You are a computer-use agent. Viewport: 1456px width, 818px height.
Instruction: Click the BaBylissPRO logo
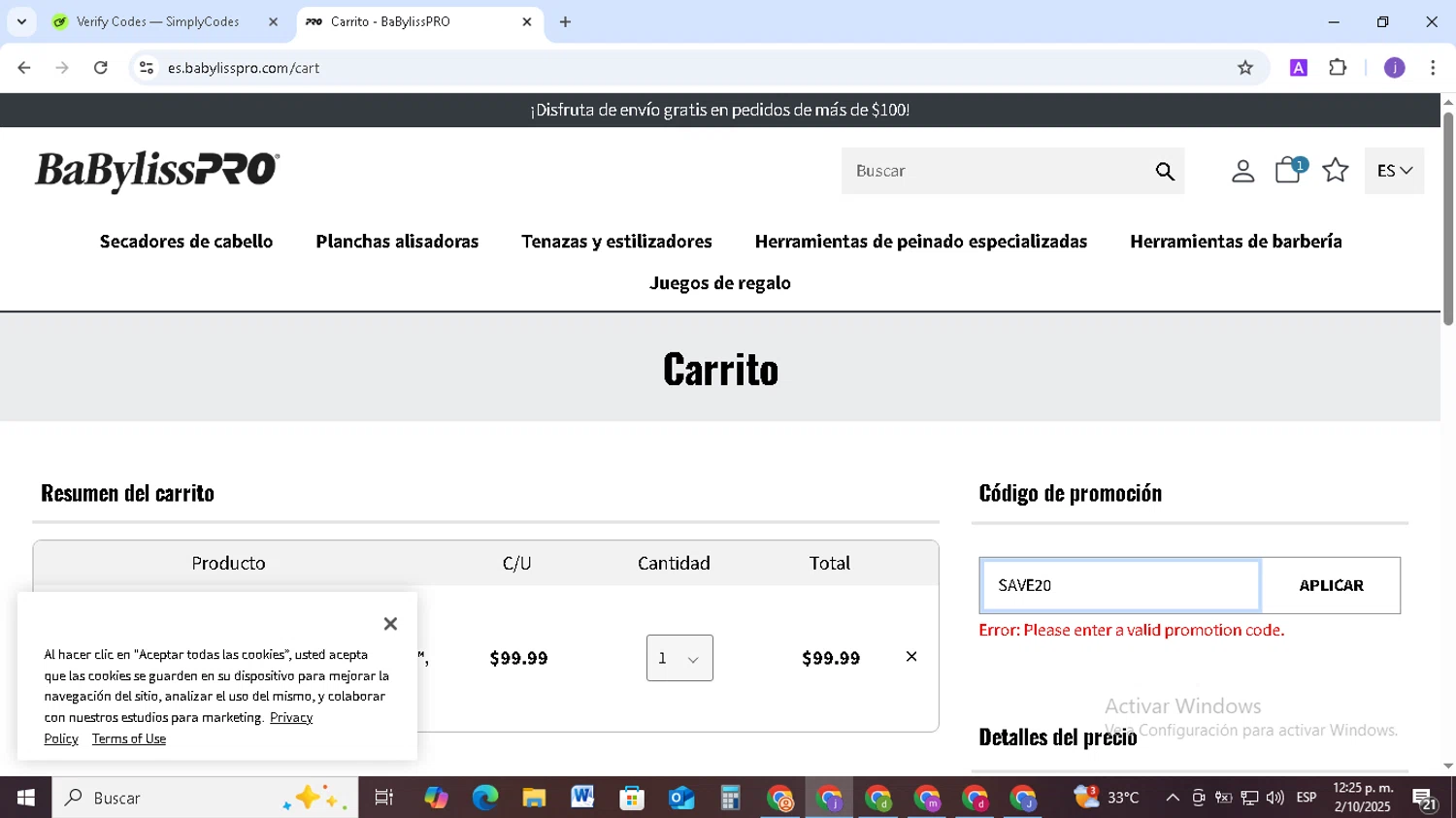pos(157,171)
